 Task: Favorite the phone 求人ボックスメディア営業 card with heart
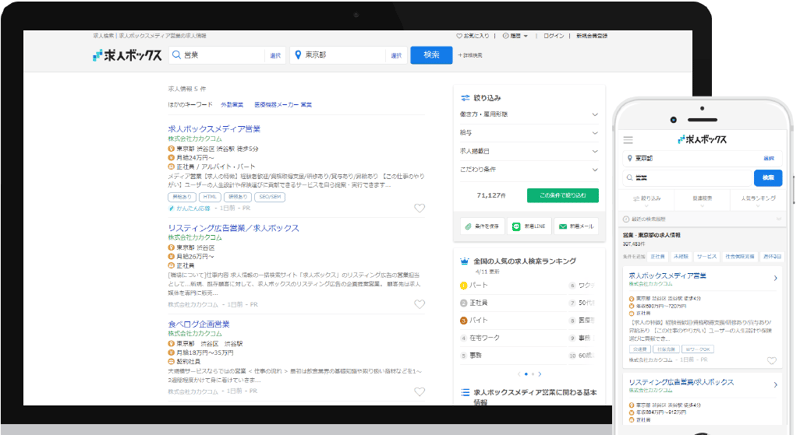point(771,361)
